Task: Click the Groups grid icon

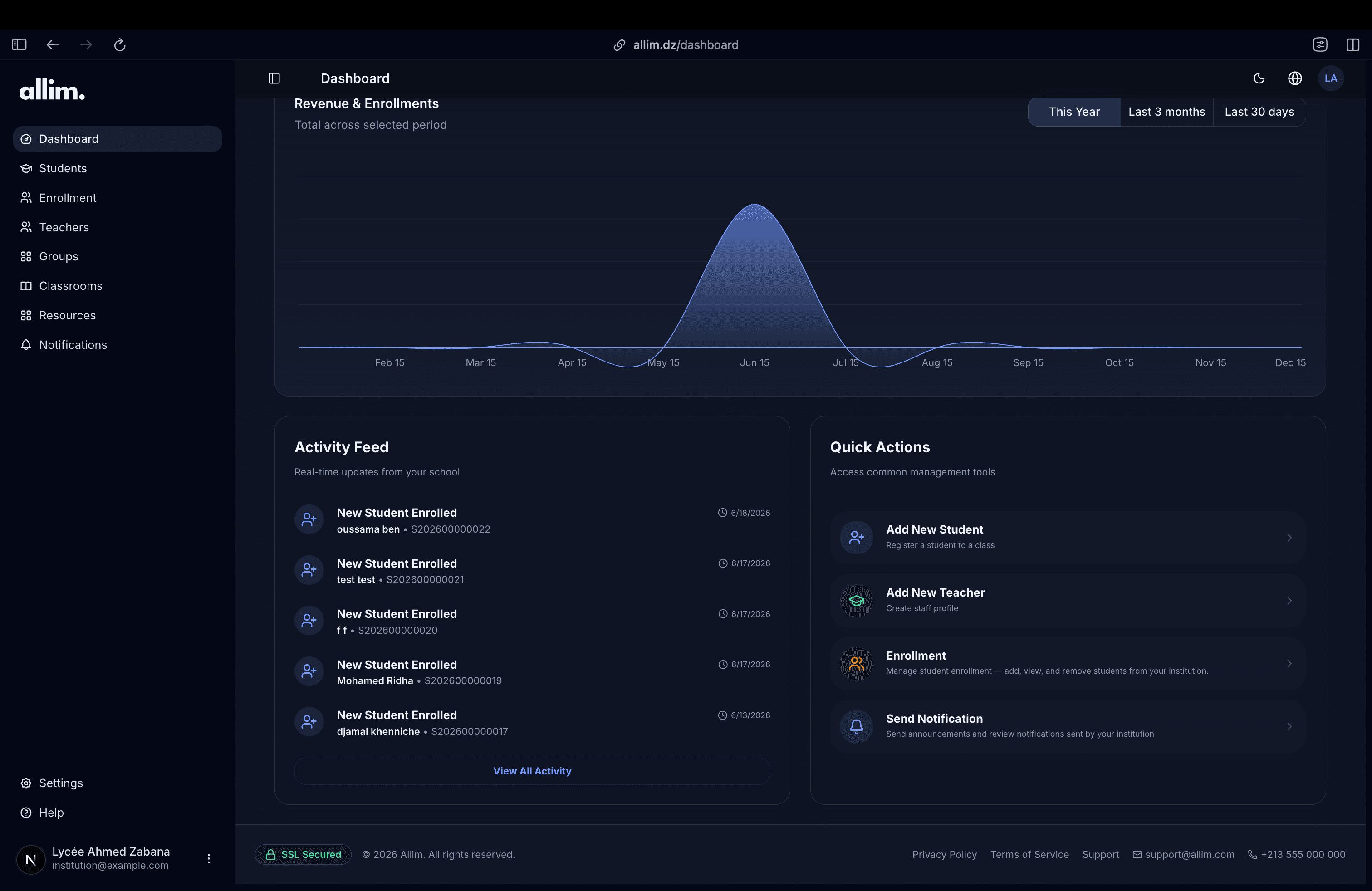Action: [26, 256]
